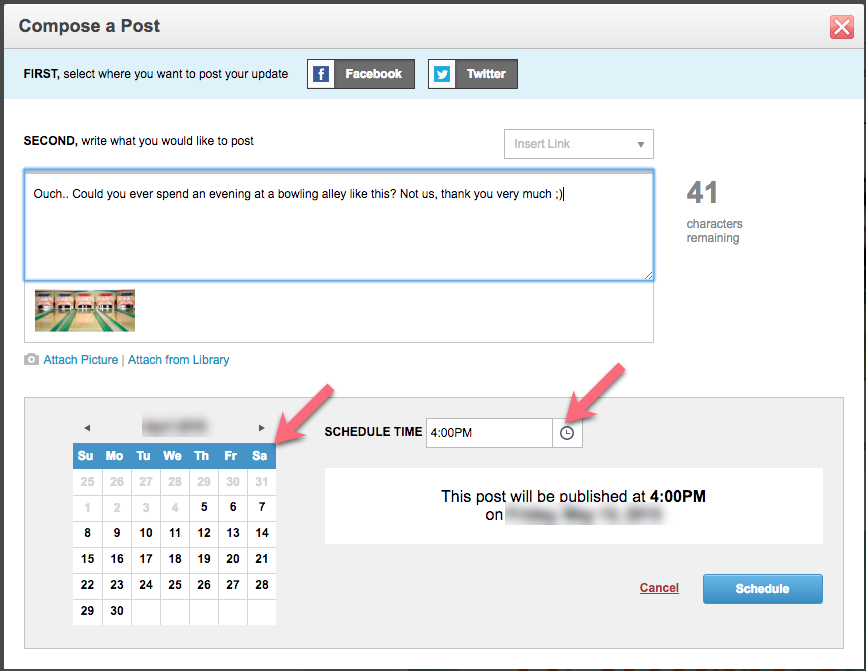Click the attached bowling alley thumbnail
The image size is (866, 671).
(85, 310)
